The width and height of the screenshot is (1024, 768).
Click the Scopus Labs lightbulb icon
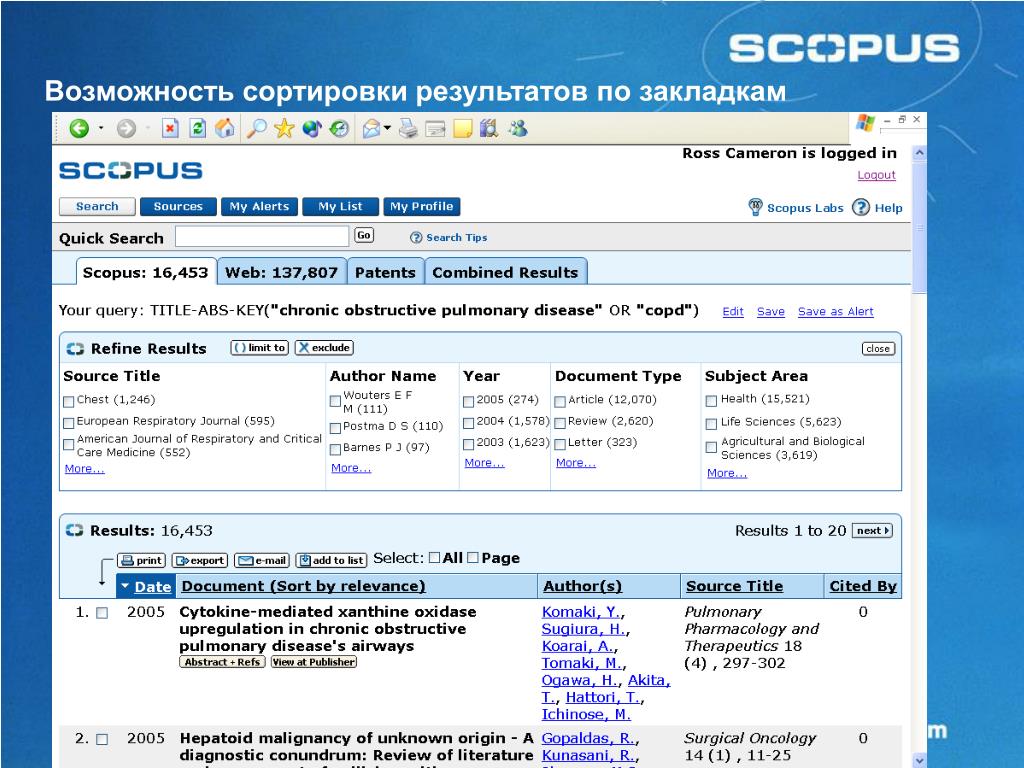[756, 207]
